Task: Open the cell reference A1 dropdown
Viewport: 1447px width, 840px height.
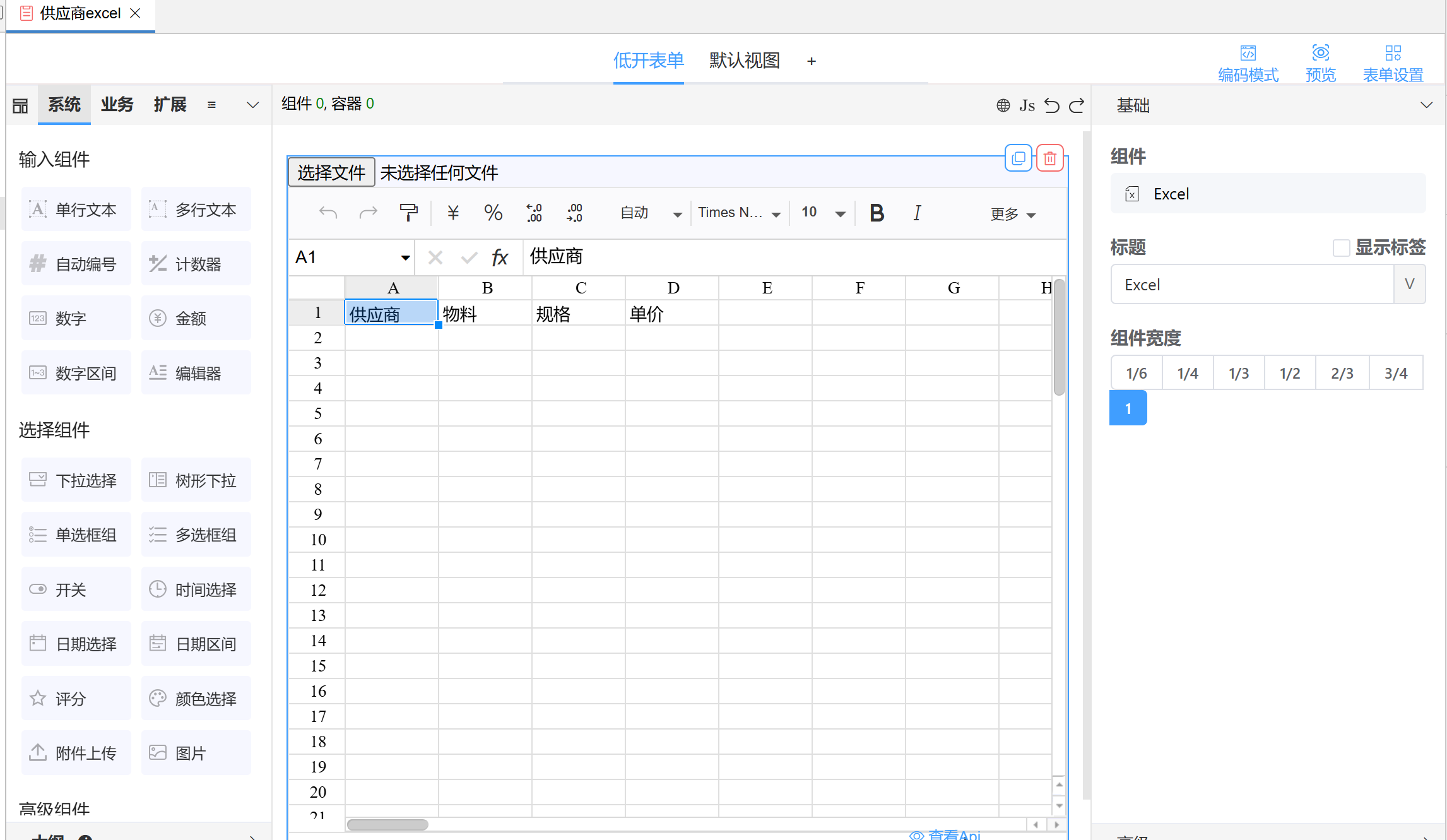Action: point(405,257)
